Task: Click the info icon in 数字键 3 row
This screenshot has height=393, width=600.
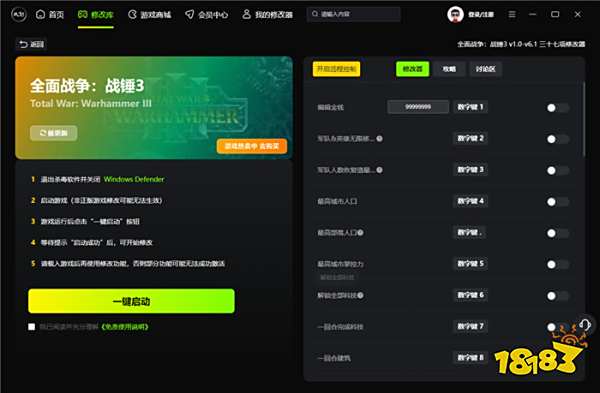Action: [379, 170]
